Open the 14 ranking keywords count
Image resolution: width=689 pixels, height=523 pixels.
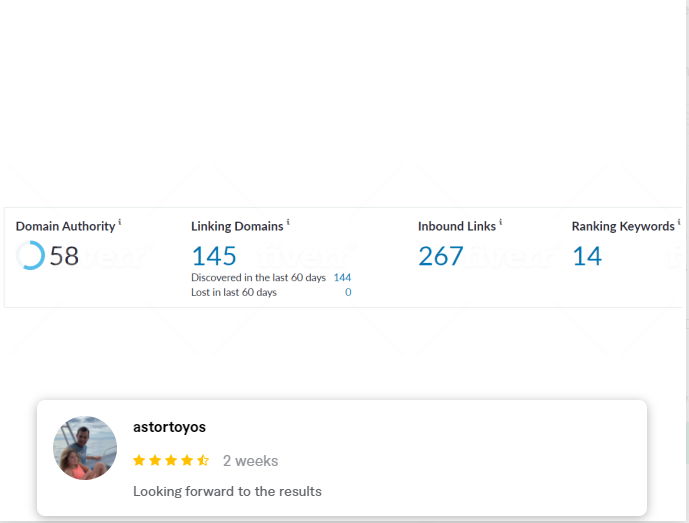(x=587, y=256)
